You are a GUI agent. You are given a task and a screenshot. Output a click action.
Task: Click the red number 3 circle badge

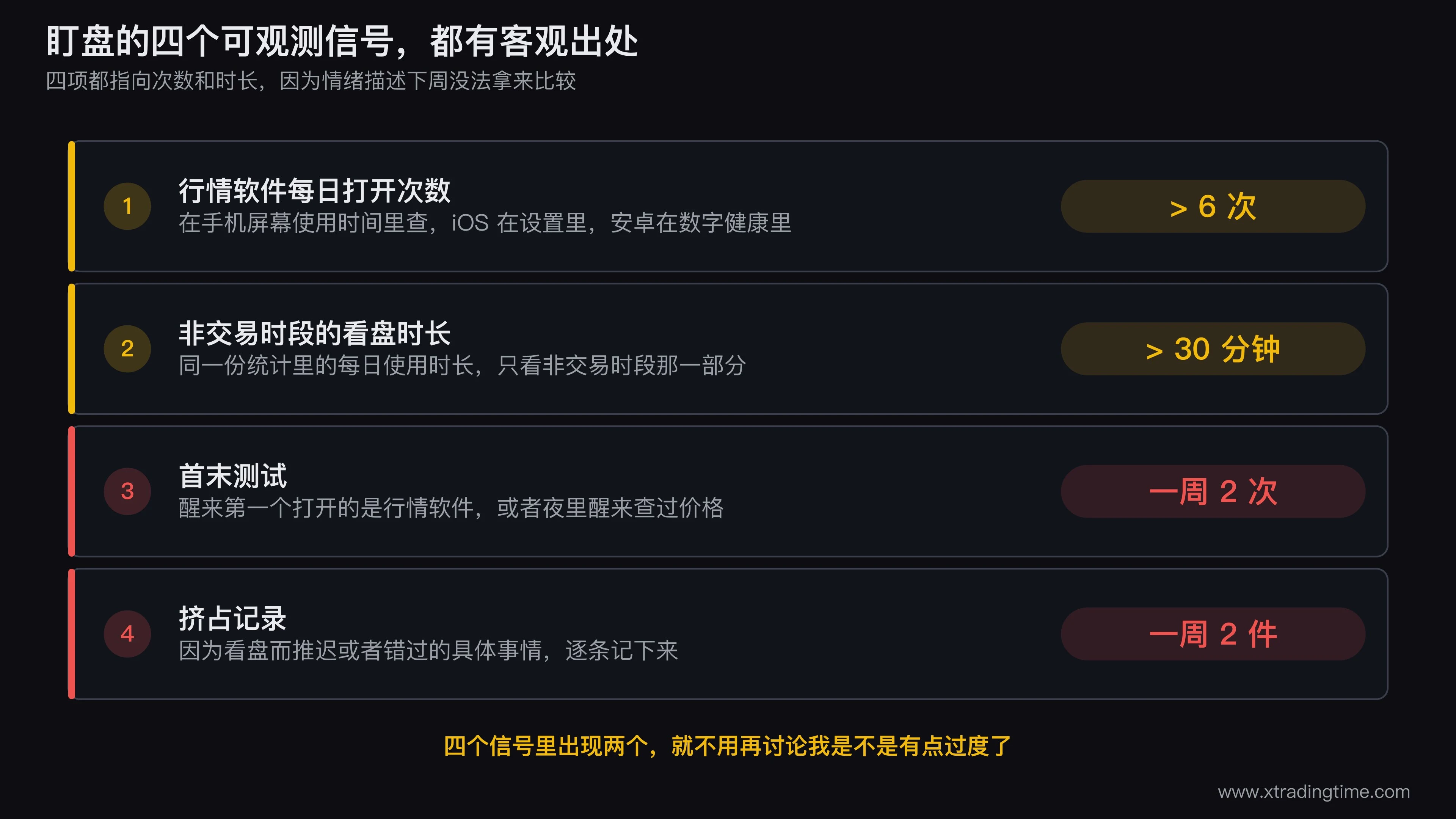tap(127, 491)
